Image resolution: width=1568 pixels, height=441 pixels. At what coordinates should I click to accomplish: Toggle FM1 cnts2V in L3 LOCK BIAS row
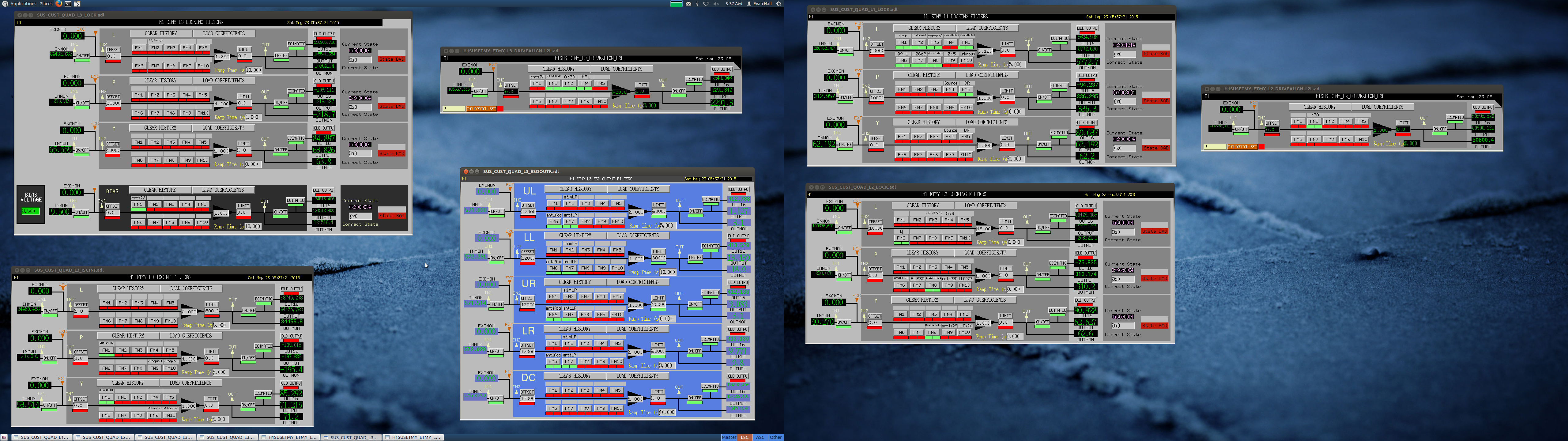click(x=139, y=204)
